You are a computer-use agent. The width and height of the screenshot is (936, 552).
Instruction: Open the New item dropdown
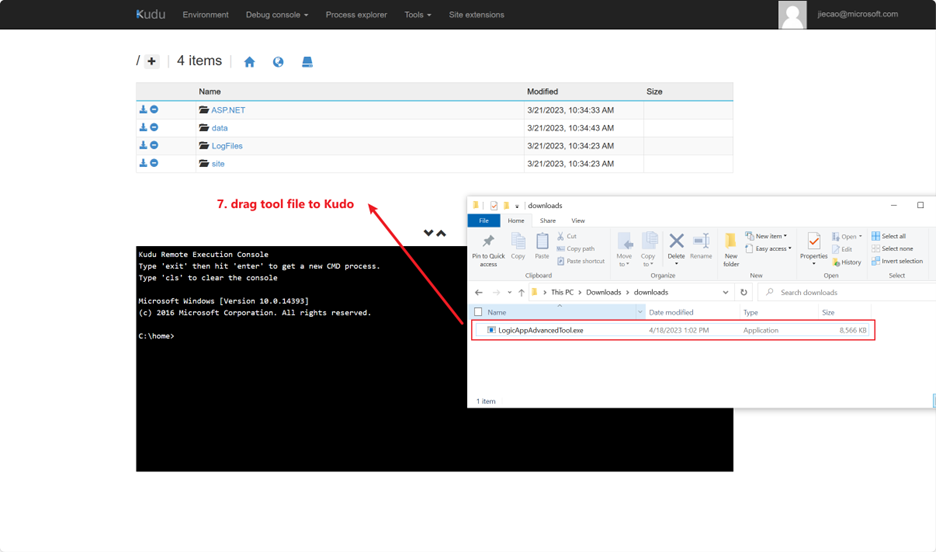tap(766, 236)
